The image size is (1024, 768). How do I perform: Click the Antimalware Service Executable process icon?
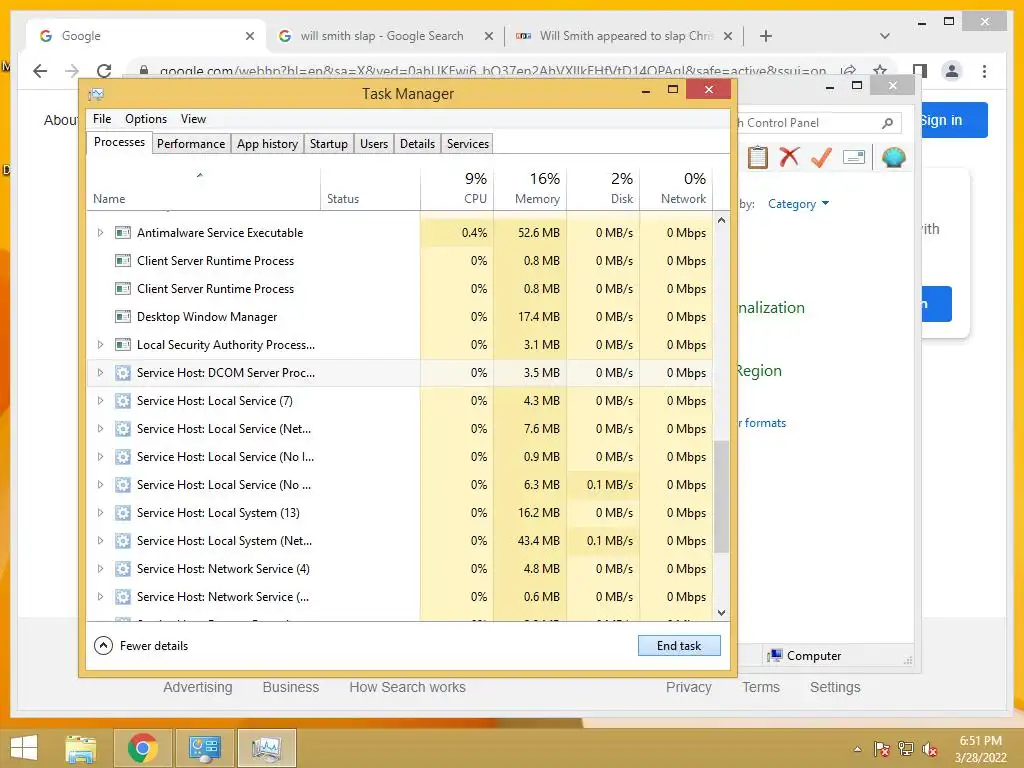[123, 232]
